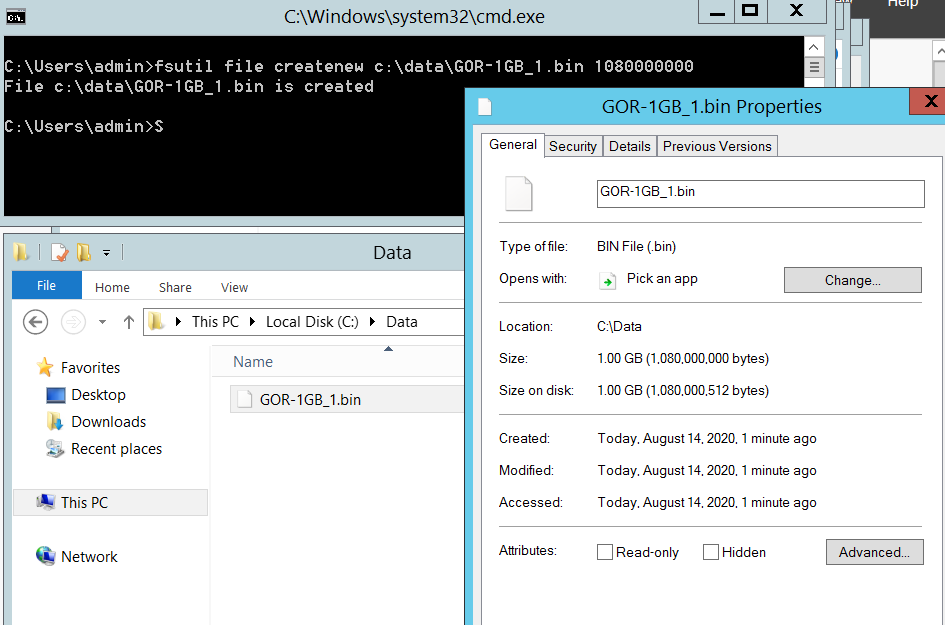The image size is (945, 625).
Task: Click the folder icon in address bar
Action: (157, 321)
